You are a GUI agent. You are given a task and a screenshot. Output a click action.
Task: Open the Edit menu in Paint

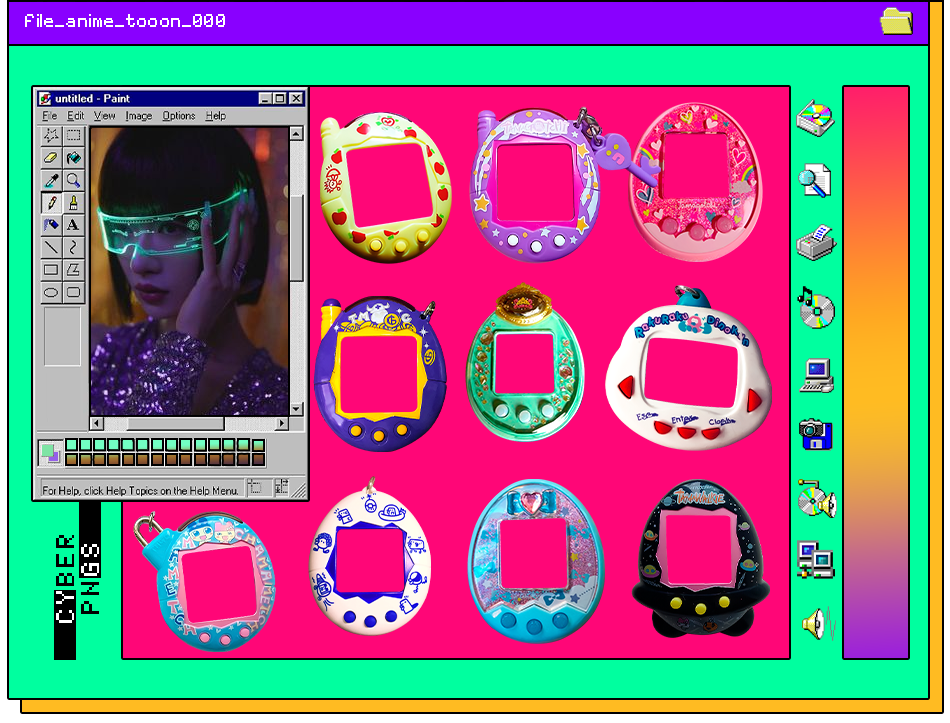(75, 116)
